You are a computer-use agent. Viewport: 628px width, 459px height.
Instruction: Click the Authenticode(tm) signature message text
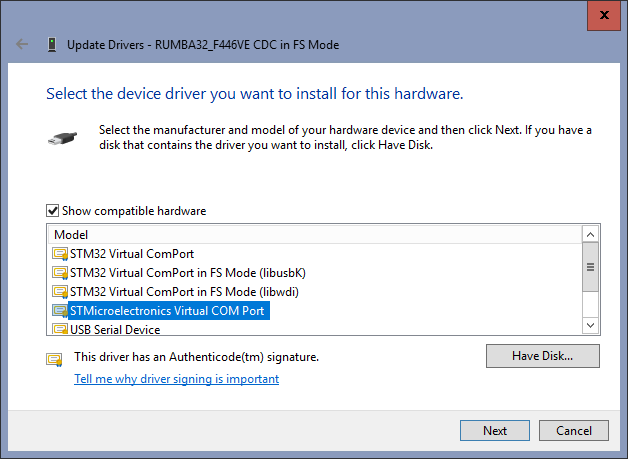(x=196, y=356)
